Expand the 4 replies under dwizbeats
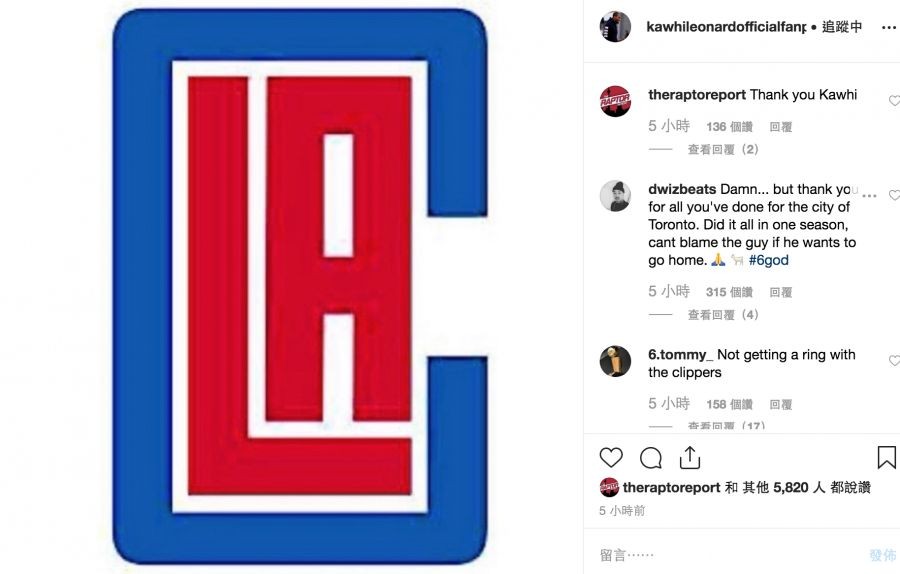This screenshot has width=900, height=574. click(723, 315)
